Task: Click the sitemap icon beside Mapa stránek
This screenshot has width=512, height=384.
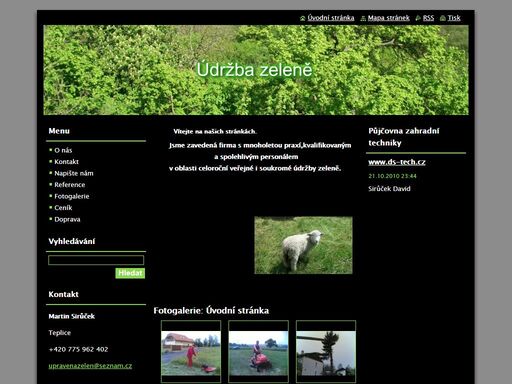Action: [x=363, y=18]
